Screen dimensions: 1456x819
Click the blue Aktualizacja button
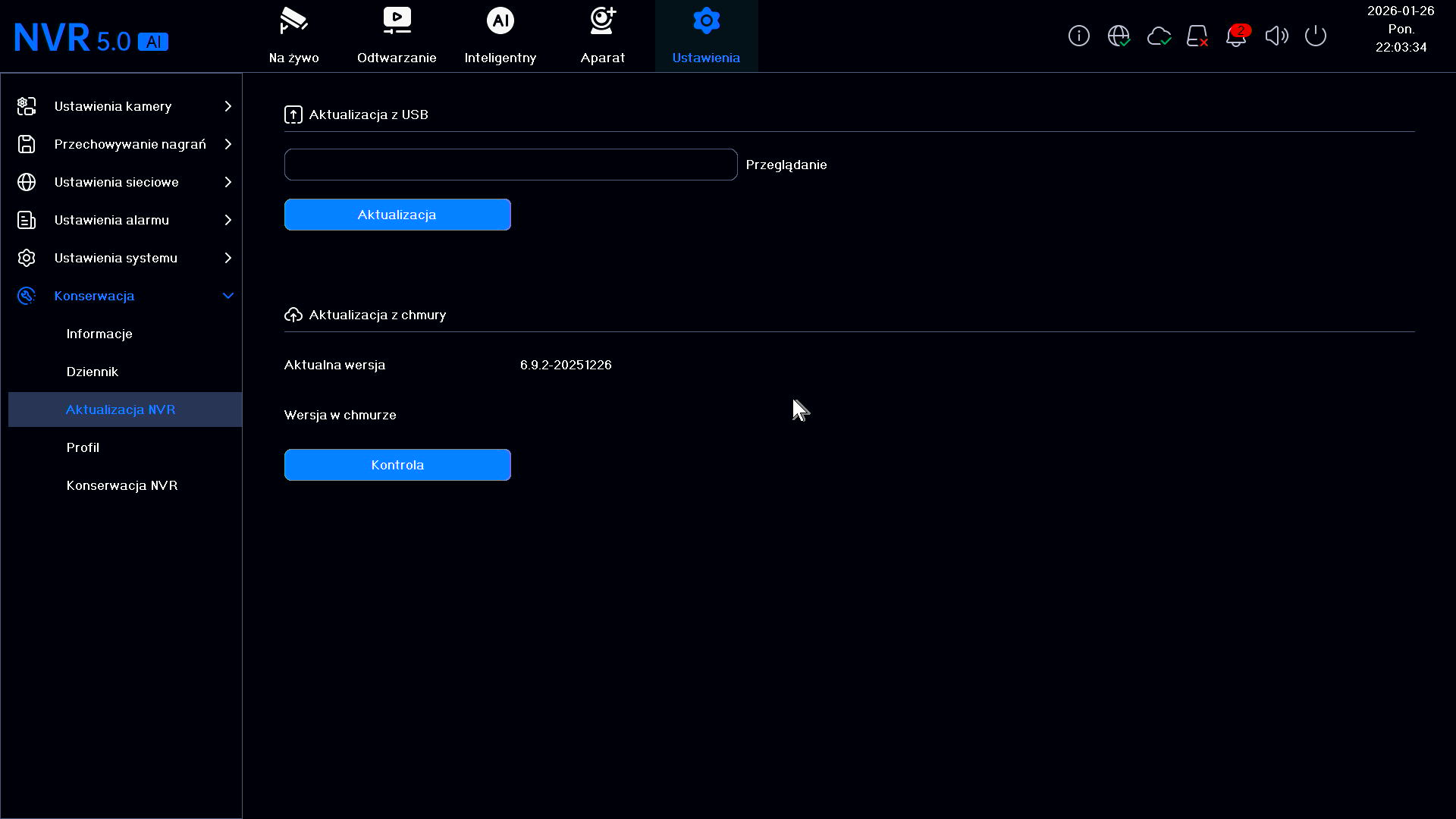click(397, 215)
